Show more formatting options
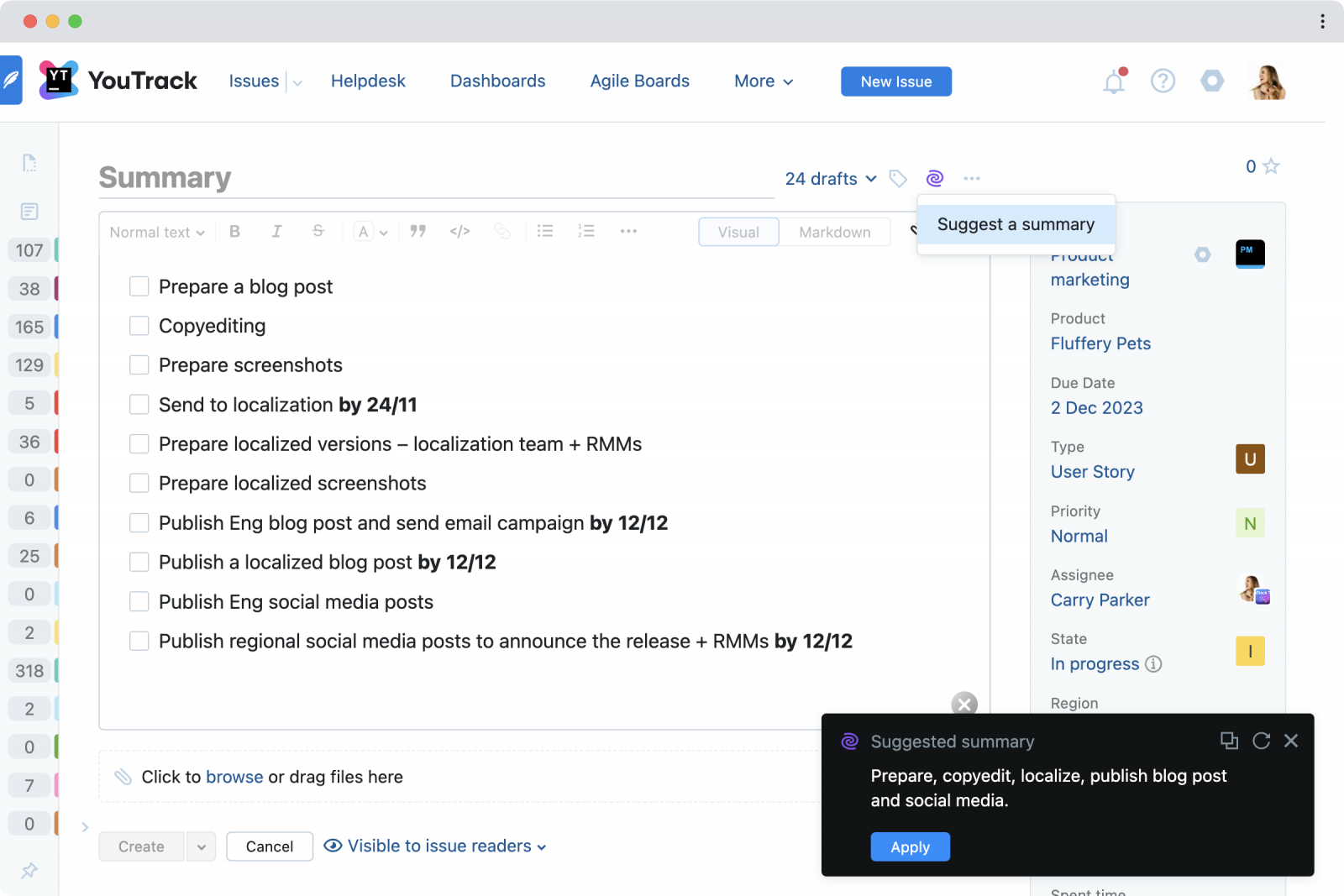 point(628,231)
